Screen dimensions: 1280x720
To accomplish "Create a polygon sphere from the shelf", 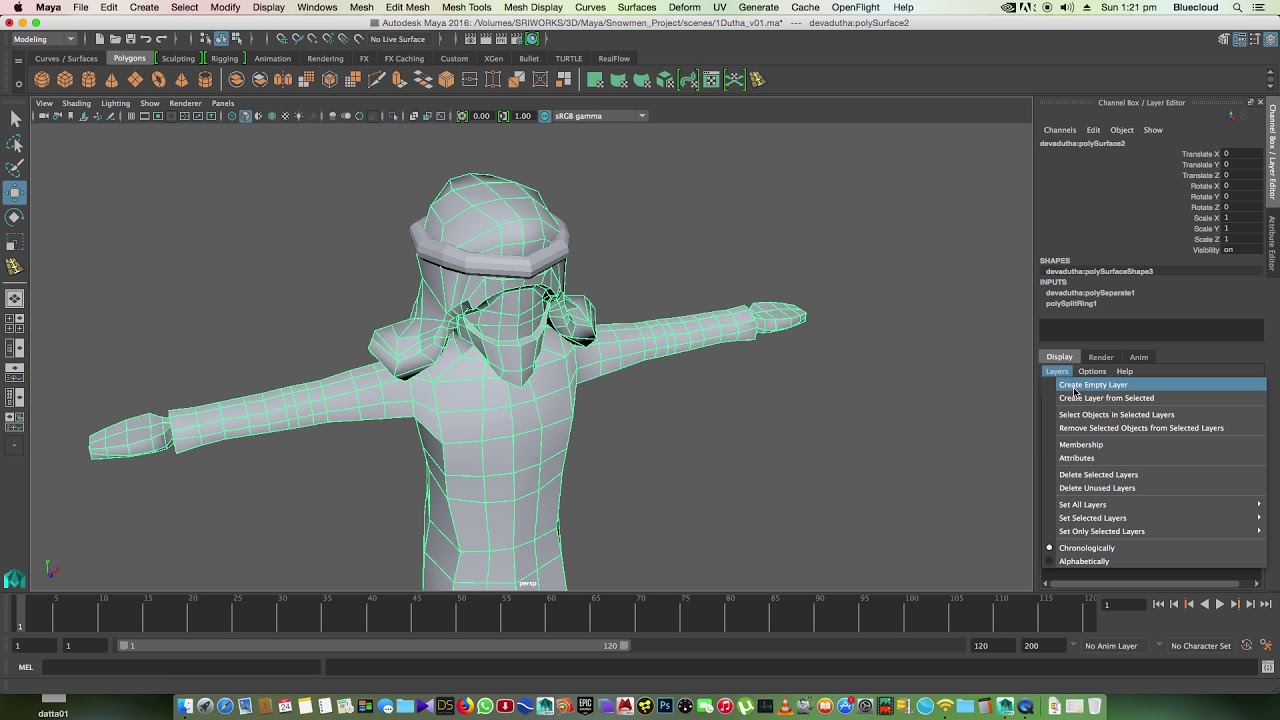I will click(x=42, y=80).
